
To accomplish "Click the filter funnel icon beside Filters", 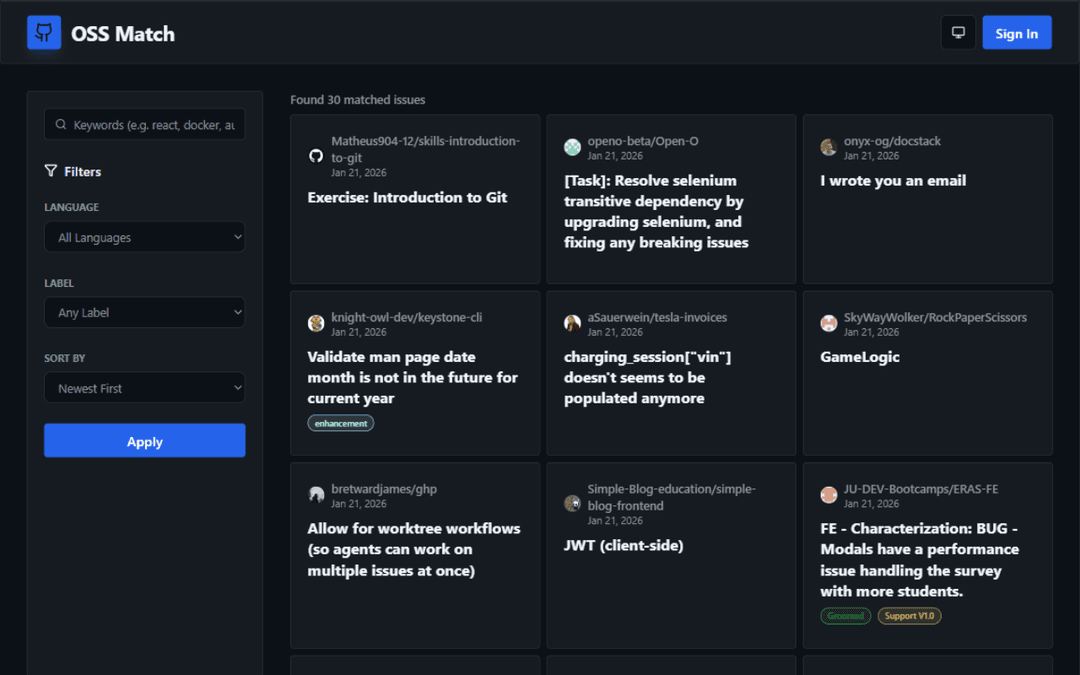I will (x=49, y=171).
